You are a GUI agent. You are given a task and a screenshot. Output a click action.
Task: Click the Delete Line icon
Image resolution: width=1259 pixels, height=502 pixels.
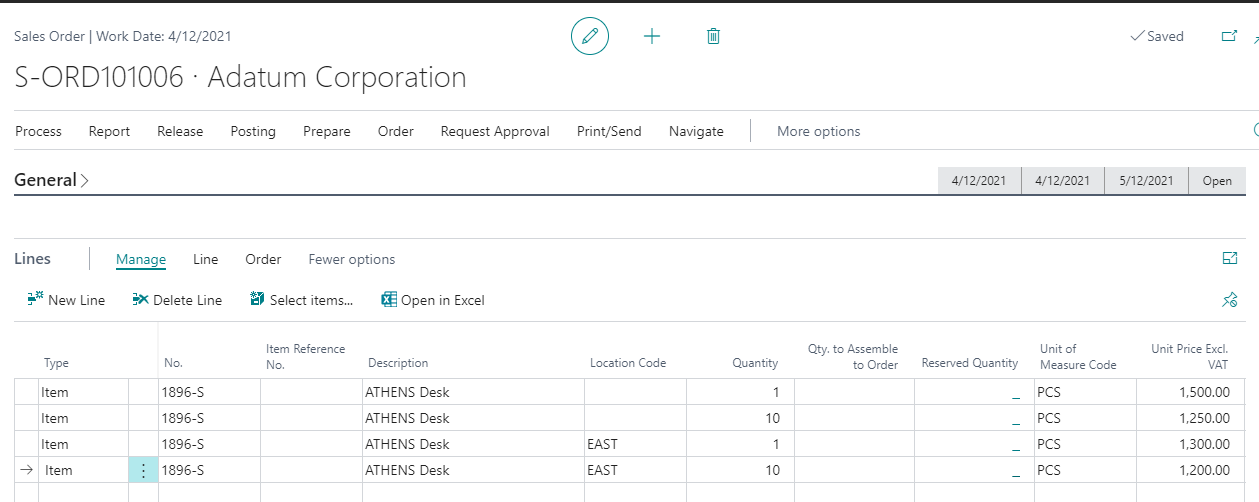click(140, 300)
